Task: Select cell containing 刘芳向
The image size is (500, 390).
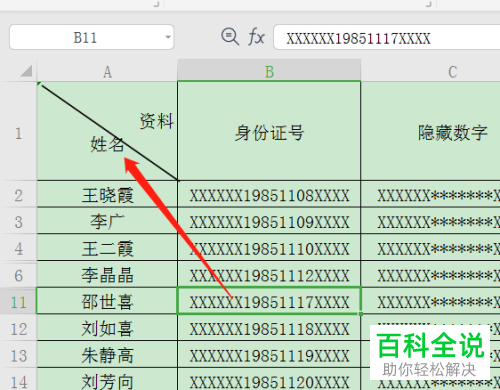Action: (107, 380)
